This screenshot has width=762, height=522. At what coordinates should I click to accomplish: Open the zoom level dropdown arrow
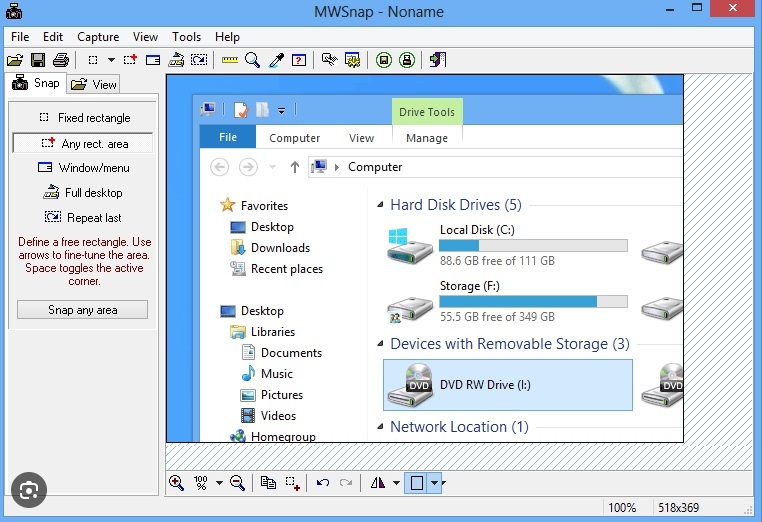pos(219,483)
